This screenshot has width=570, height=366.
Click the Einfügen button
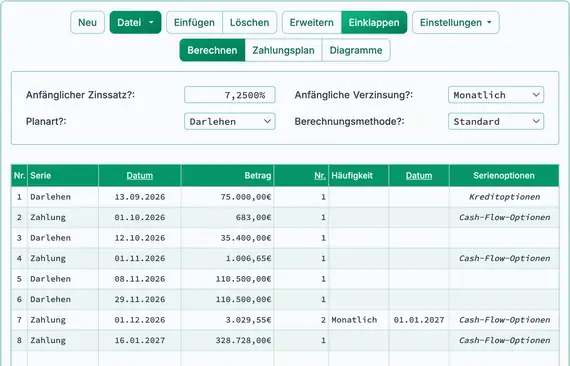pos(194,23)
